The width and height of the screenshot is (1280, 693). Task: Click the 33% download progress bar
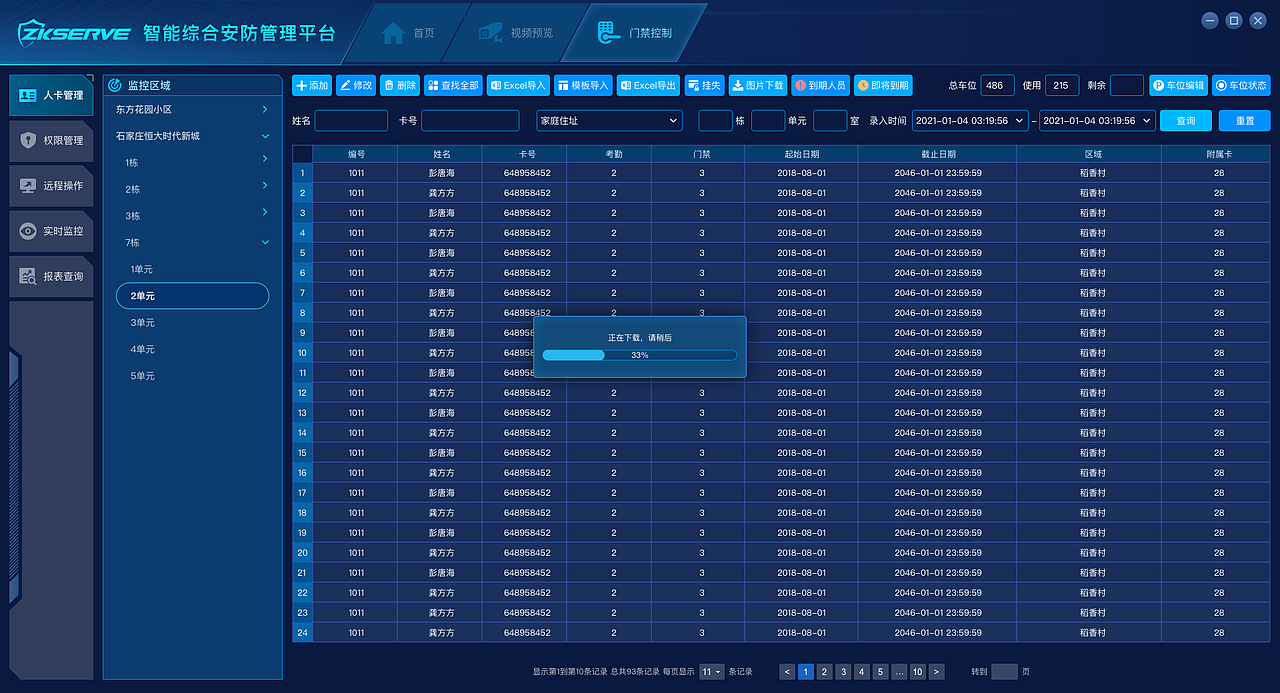coord(640,355)
